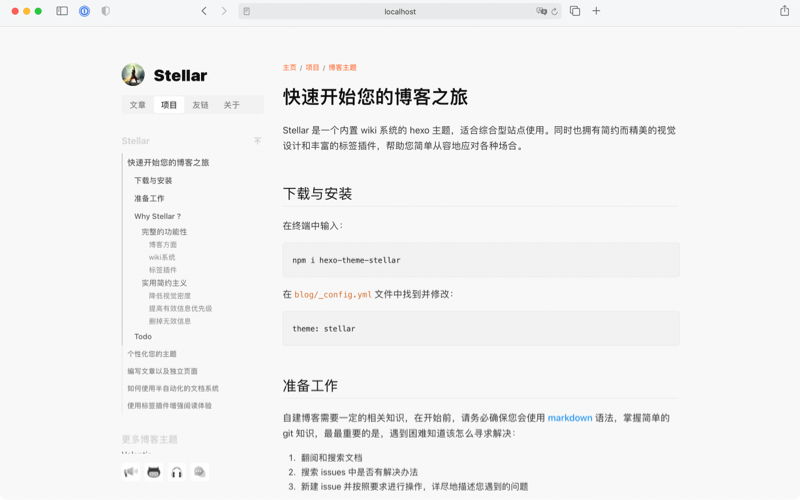Click the 准备工作 section heading
The height and width of the screenshot is (500, 800).
[310, 386]
